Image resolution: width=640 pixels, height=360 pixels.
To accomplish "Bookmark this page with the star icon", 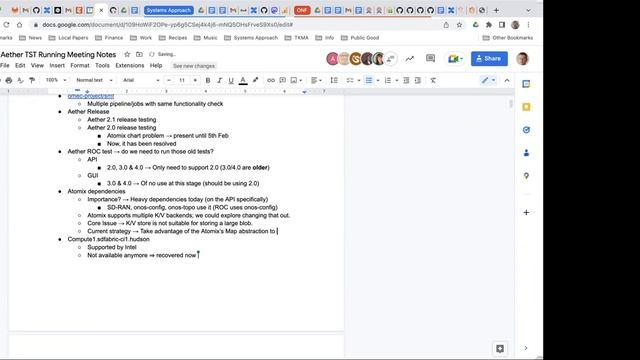I will [x=459, y=25].
